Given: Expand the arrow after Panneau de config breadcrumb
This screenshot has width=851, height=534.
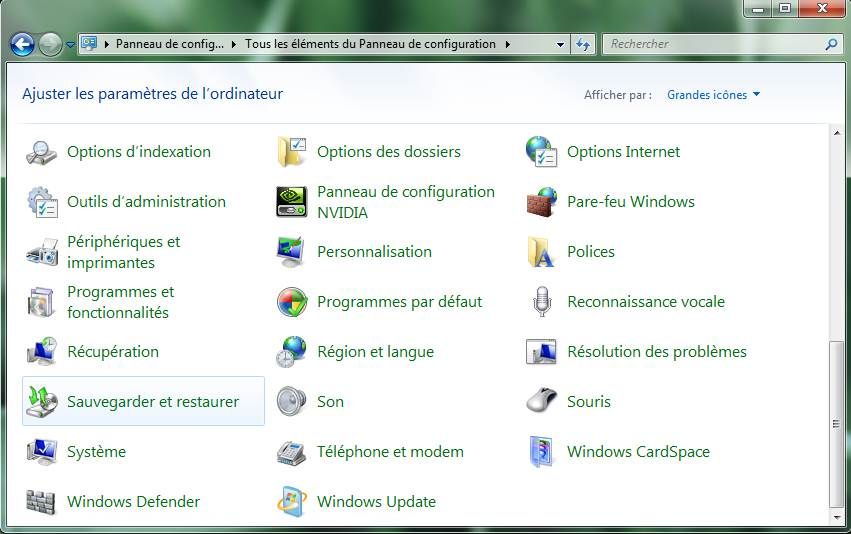Looking at the screenshot, I should click(x=235, y=44).
